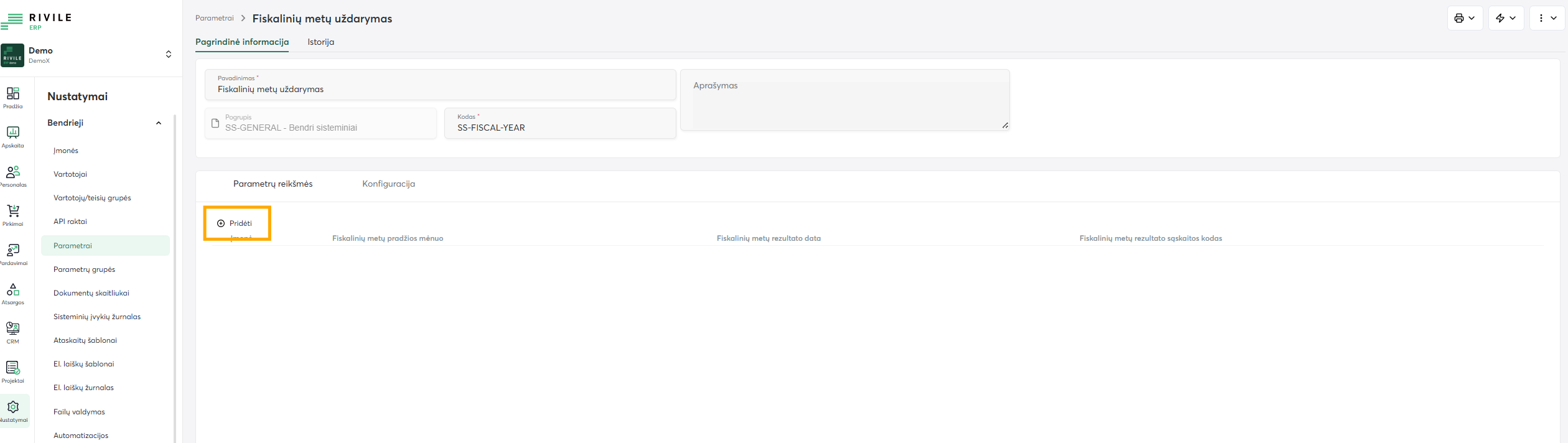1568x443 pixels.
Task: Expand the Demo company switcher
Action: click(x=168, y=55)
